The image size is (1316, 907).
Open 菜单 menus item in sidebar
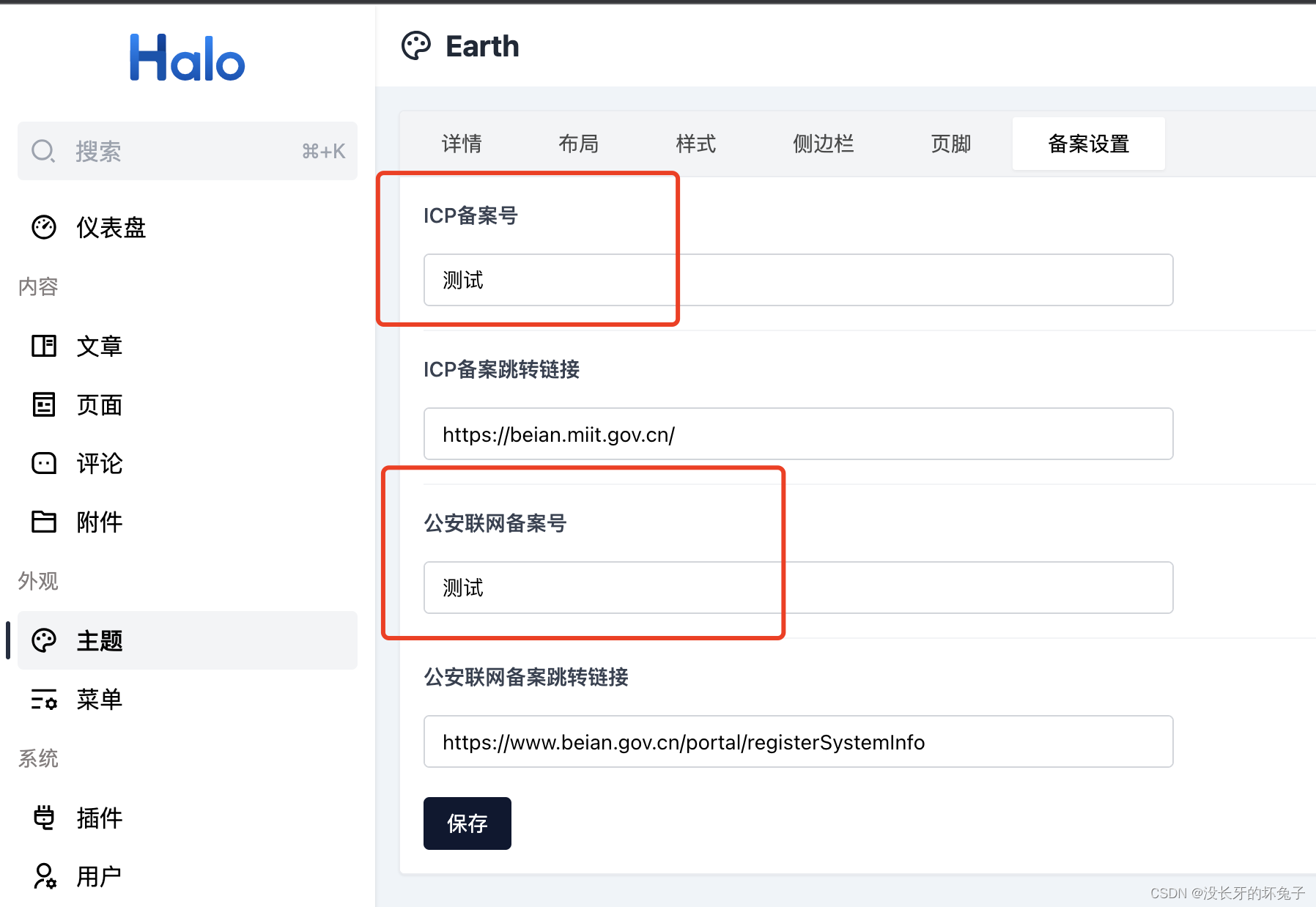point(188,699)
